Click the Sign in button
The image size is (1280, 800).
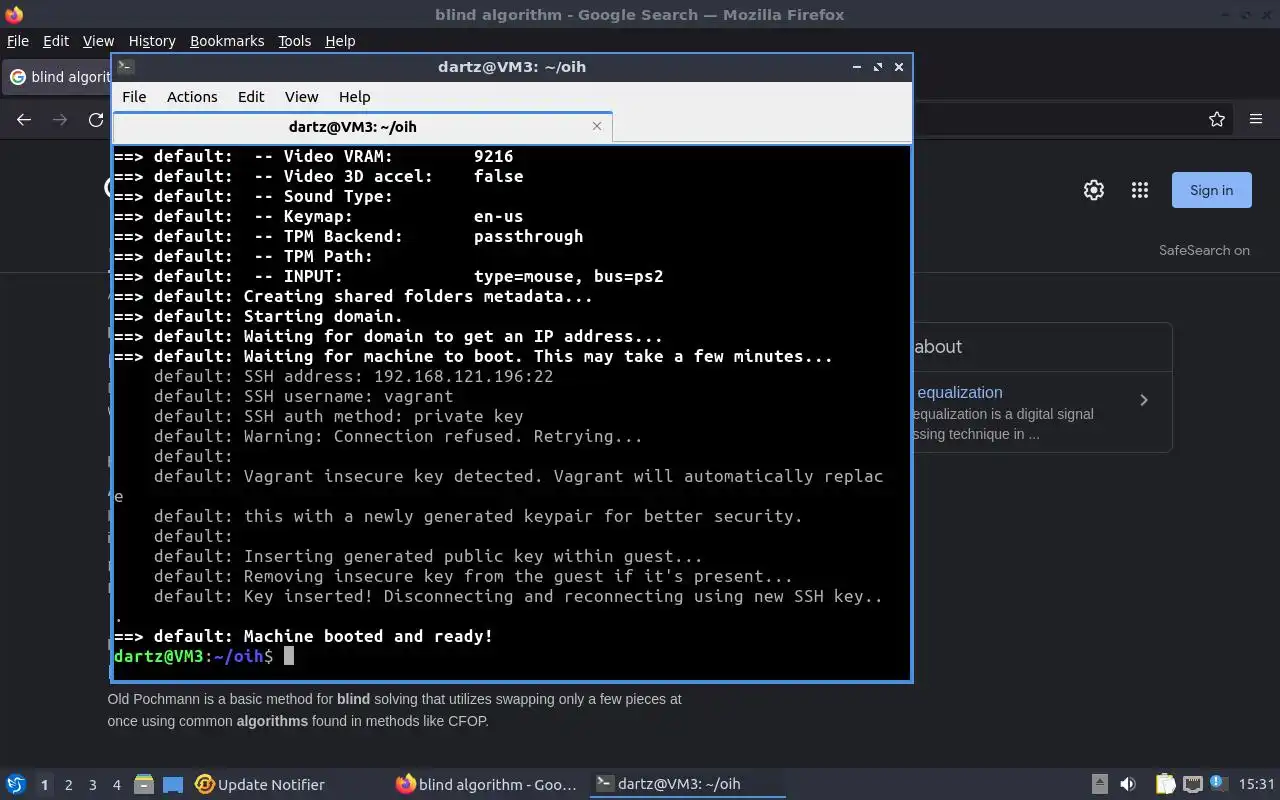pos(1211,190)
